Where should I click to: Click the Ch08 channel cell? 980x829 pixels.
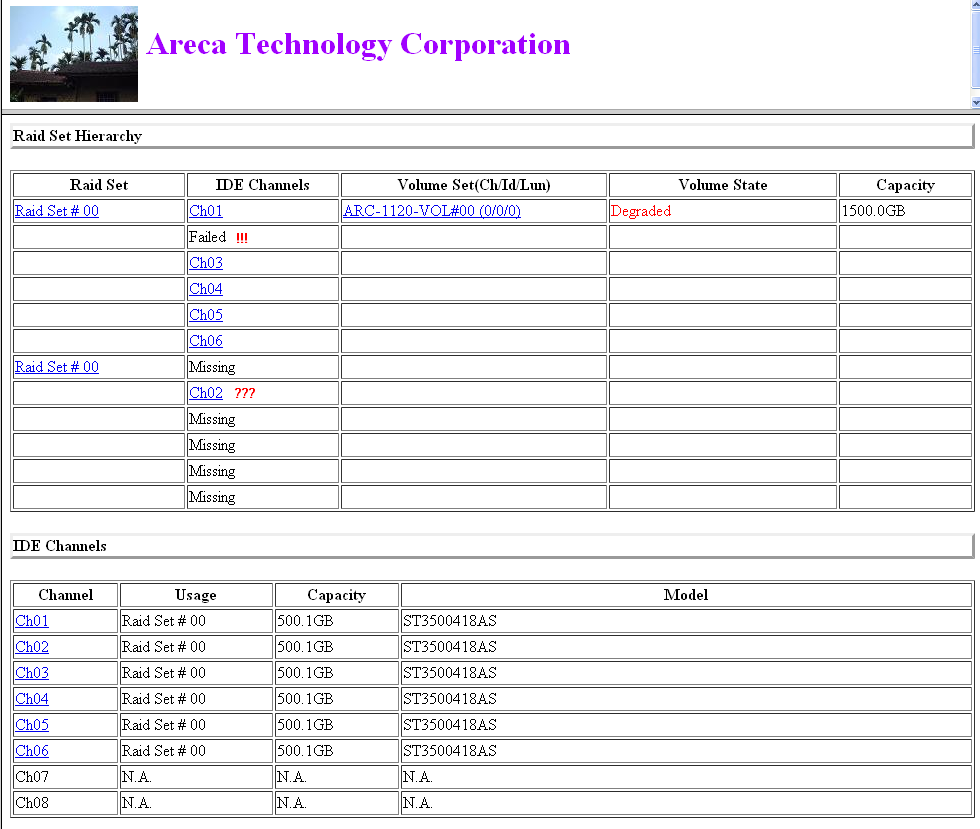point(66,803)
